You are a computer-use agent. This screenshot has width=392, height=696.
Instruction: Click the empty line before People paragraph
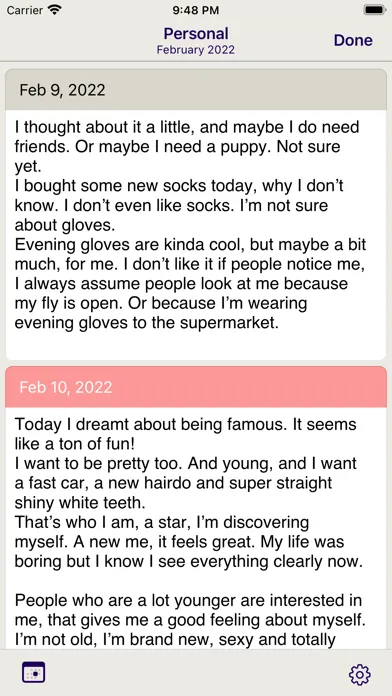pyautogui.click(x=196, y=581)
